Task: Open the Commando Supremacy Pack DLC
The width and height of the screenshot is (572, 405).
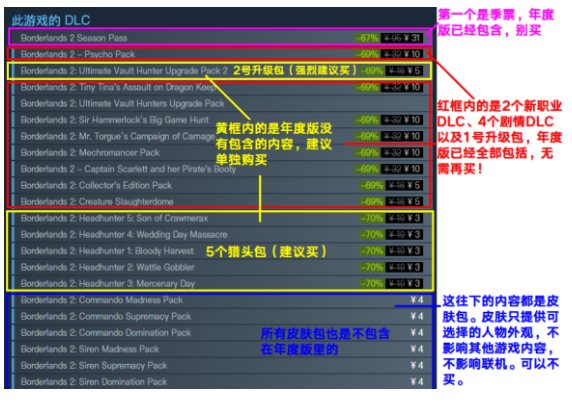Action: (221, 316)
